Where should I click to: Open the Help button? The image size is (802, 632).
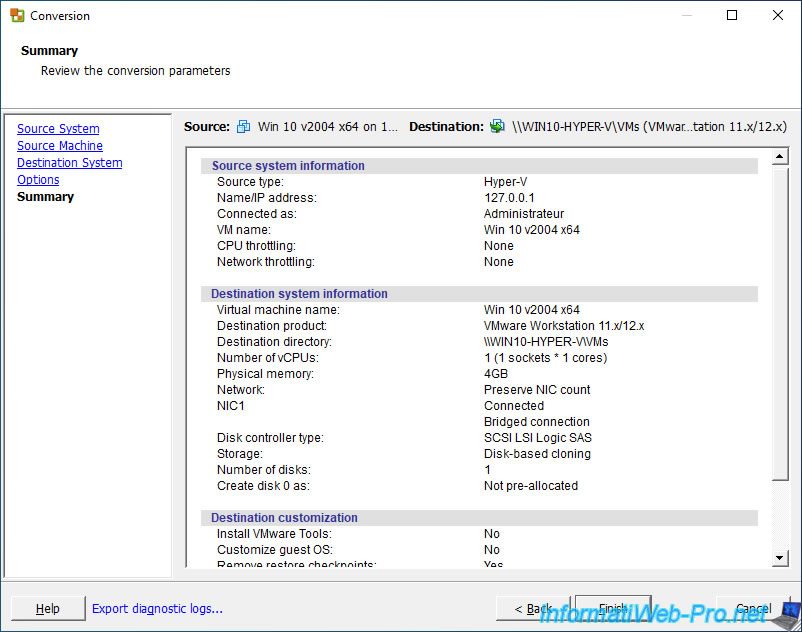point(48,608)
